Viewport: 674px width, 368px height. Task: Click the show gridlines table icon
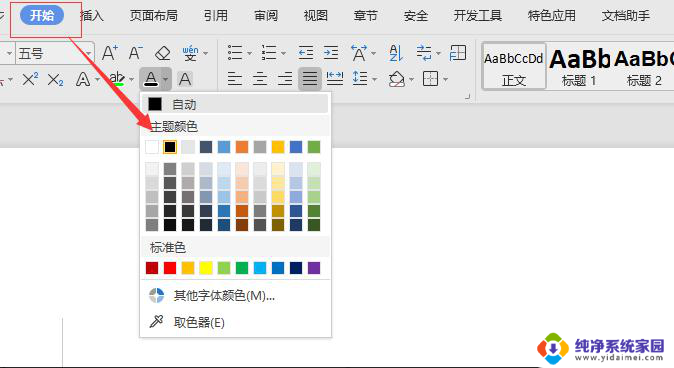tap(458, 53)
